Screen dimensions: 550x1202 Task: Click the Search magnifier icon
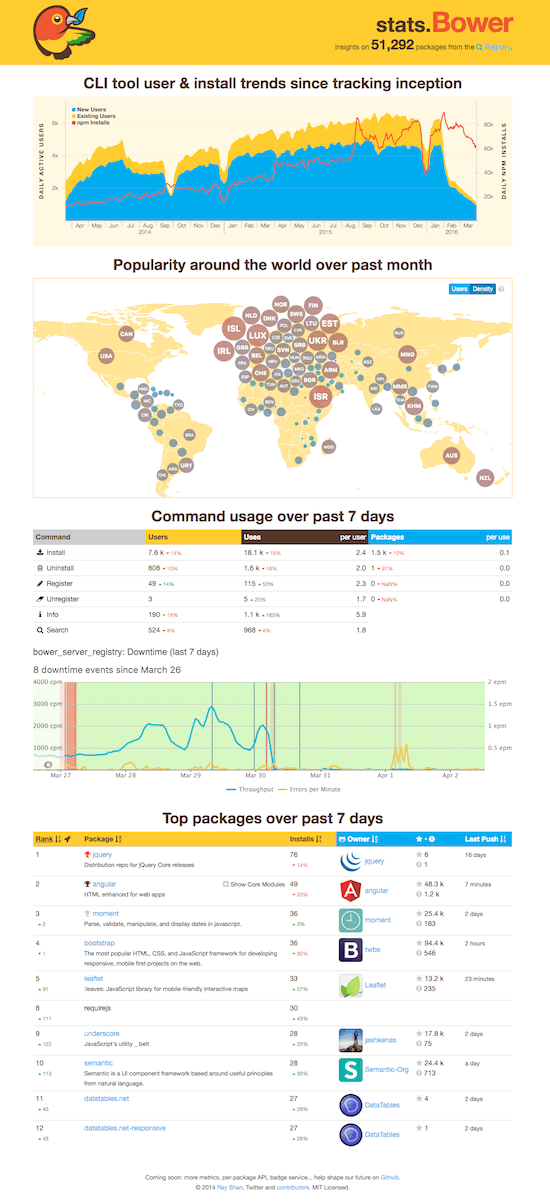coord(40,630)
